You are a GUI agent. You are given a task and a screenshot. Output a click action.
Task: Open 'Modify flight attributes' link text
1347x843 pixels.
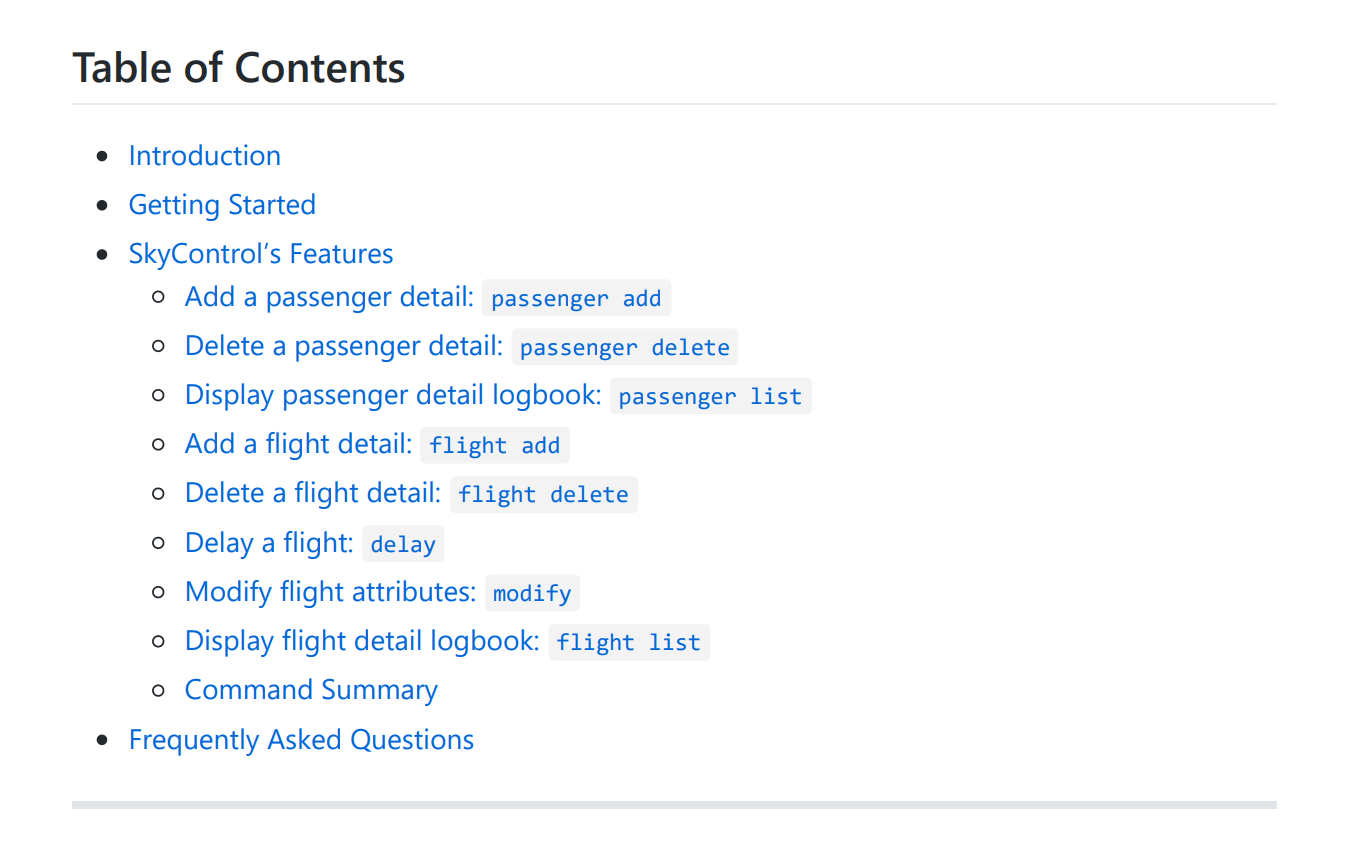coord(330,592)
